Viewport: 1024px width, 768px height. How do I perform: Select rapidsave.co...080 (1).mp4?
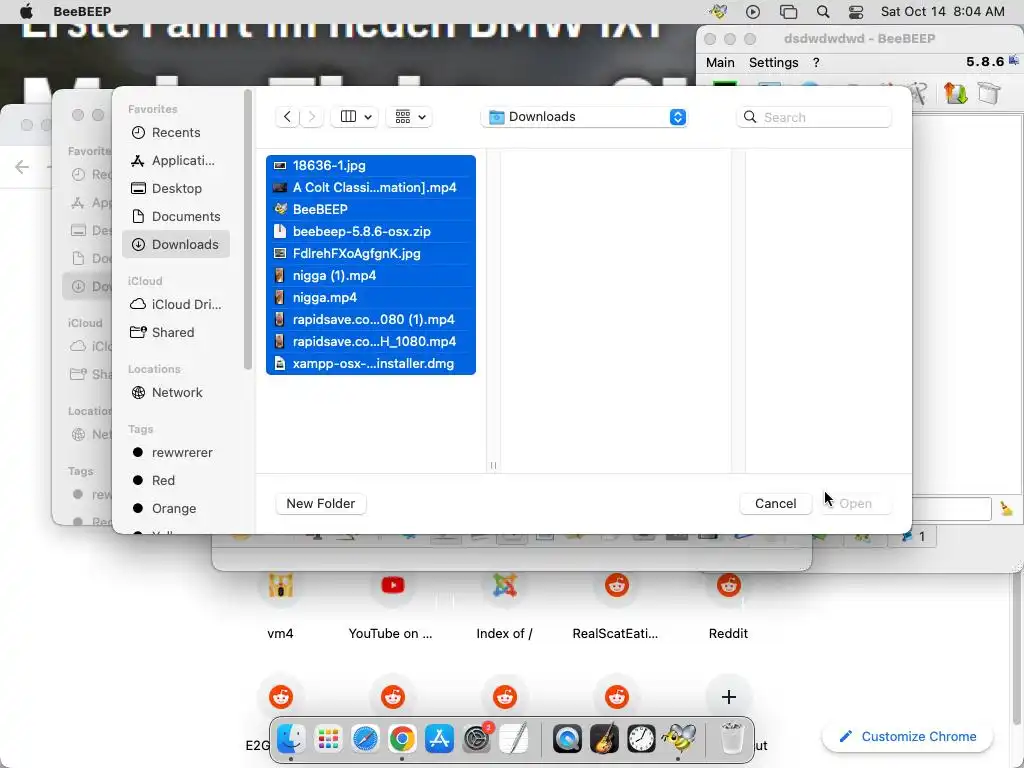coord(371,319)
